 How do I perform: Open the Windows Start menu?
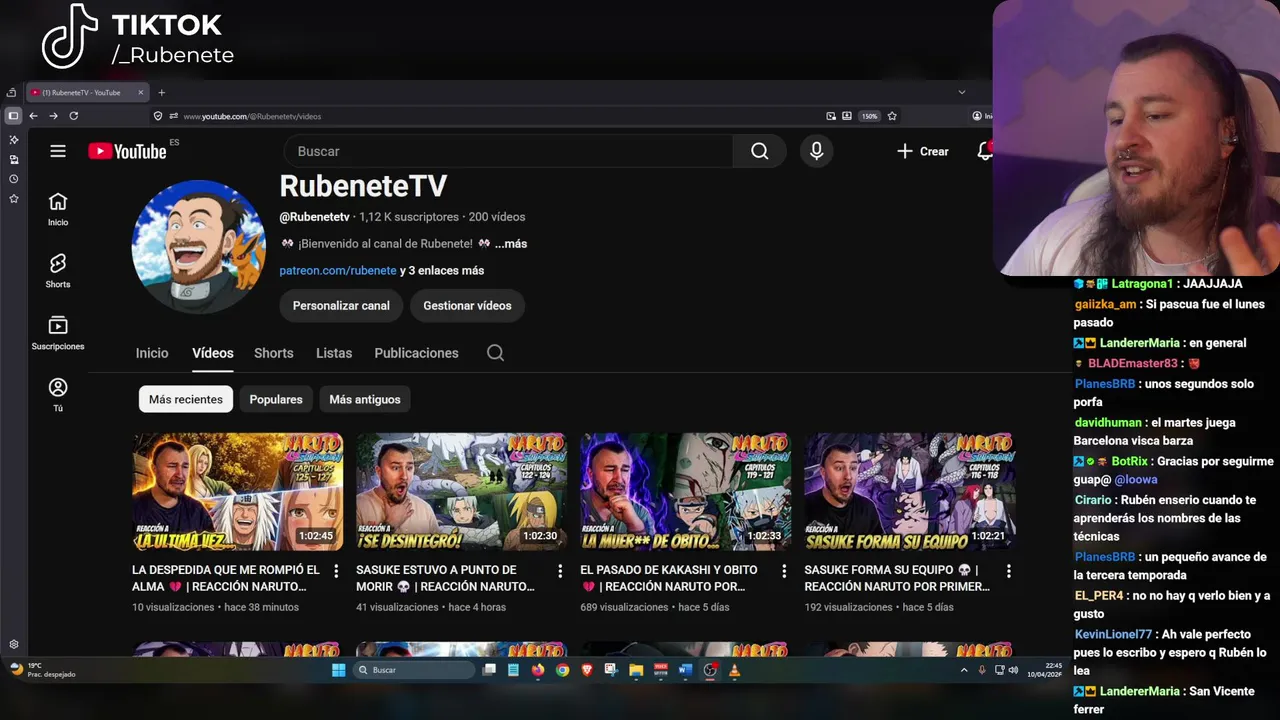[x=338, y=670]
